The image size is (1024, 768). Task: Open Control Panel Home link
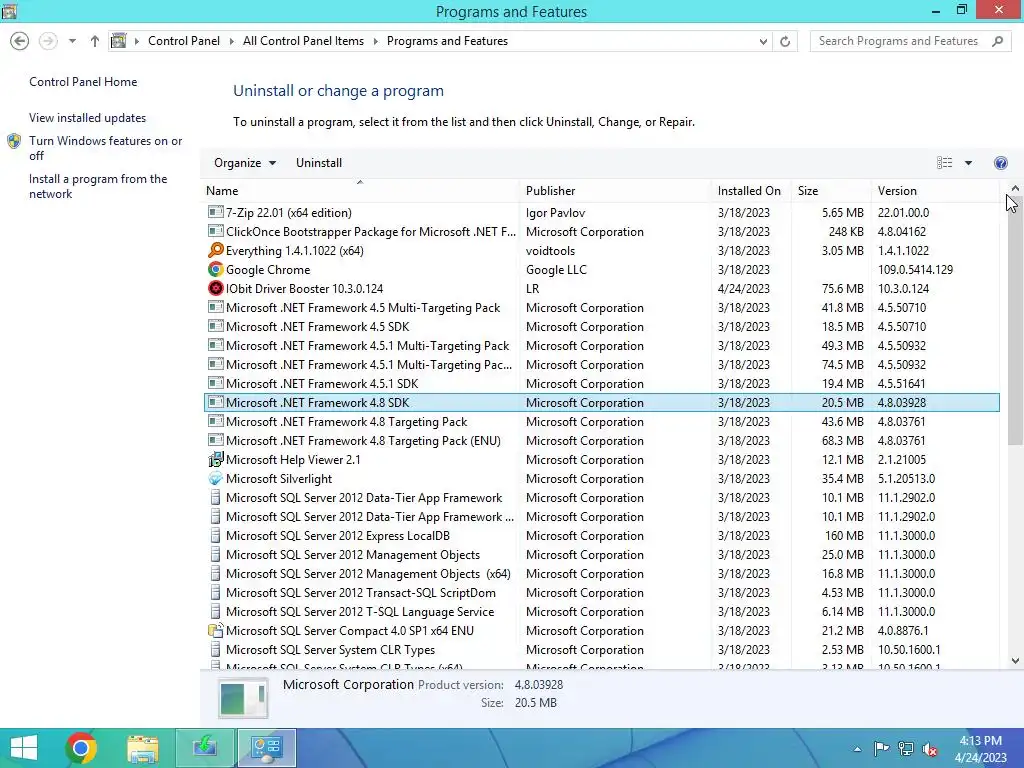coord(83,82)
